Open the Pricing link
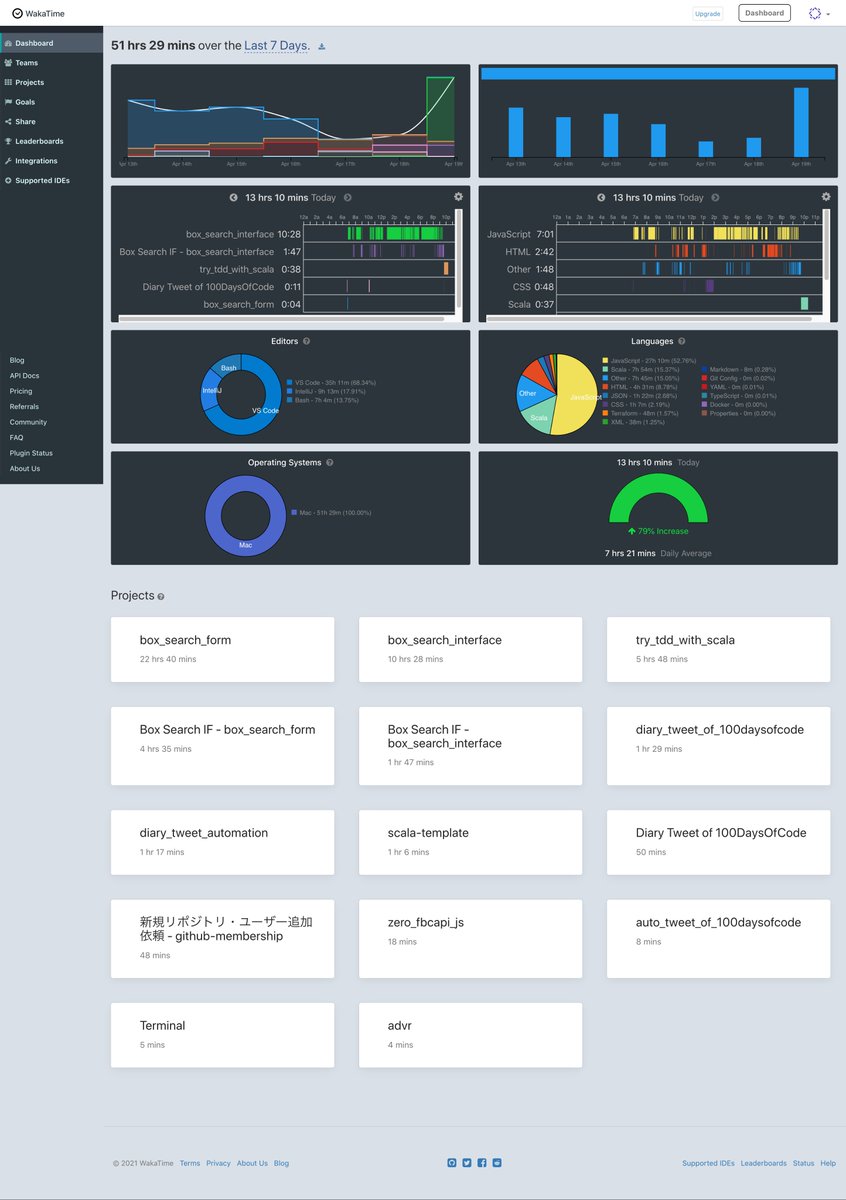Viewport: 846px width, 1200px height. [21, 391]
